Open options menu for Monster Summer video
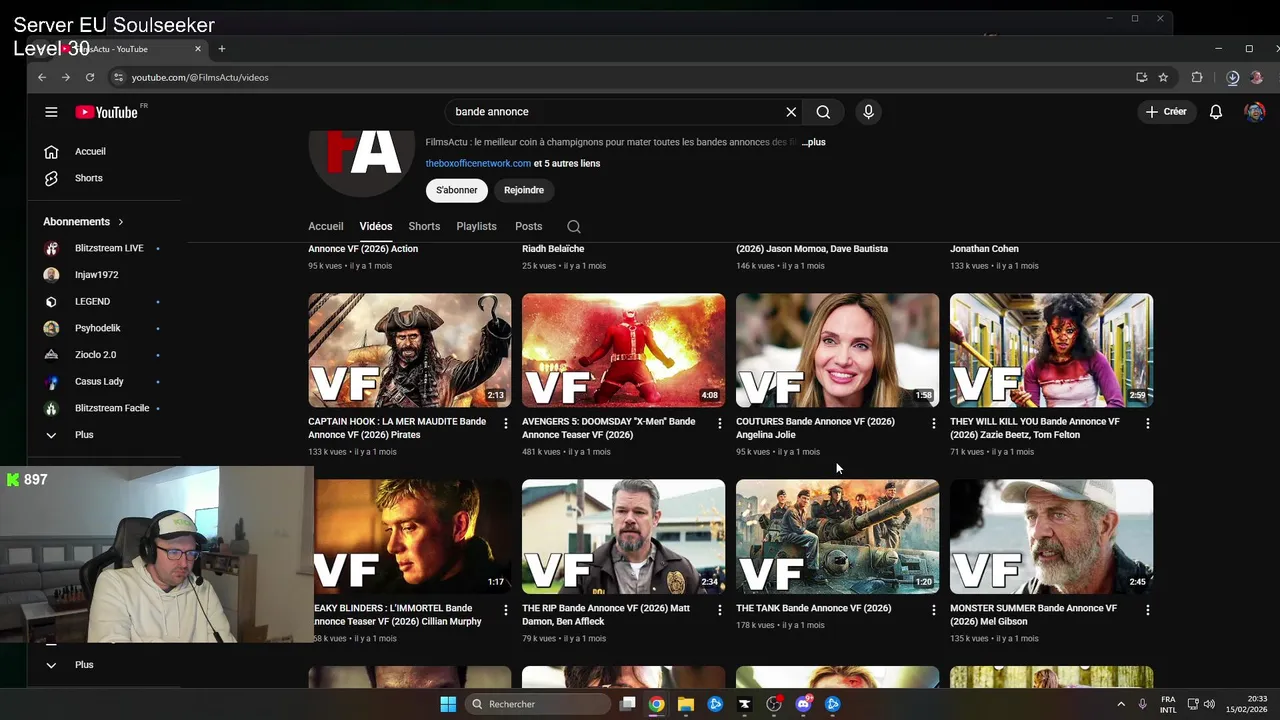1280x720 pixels. (x=1147, y=610)
